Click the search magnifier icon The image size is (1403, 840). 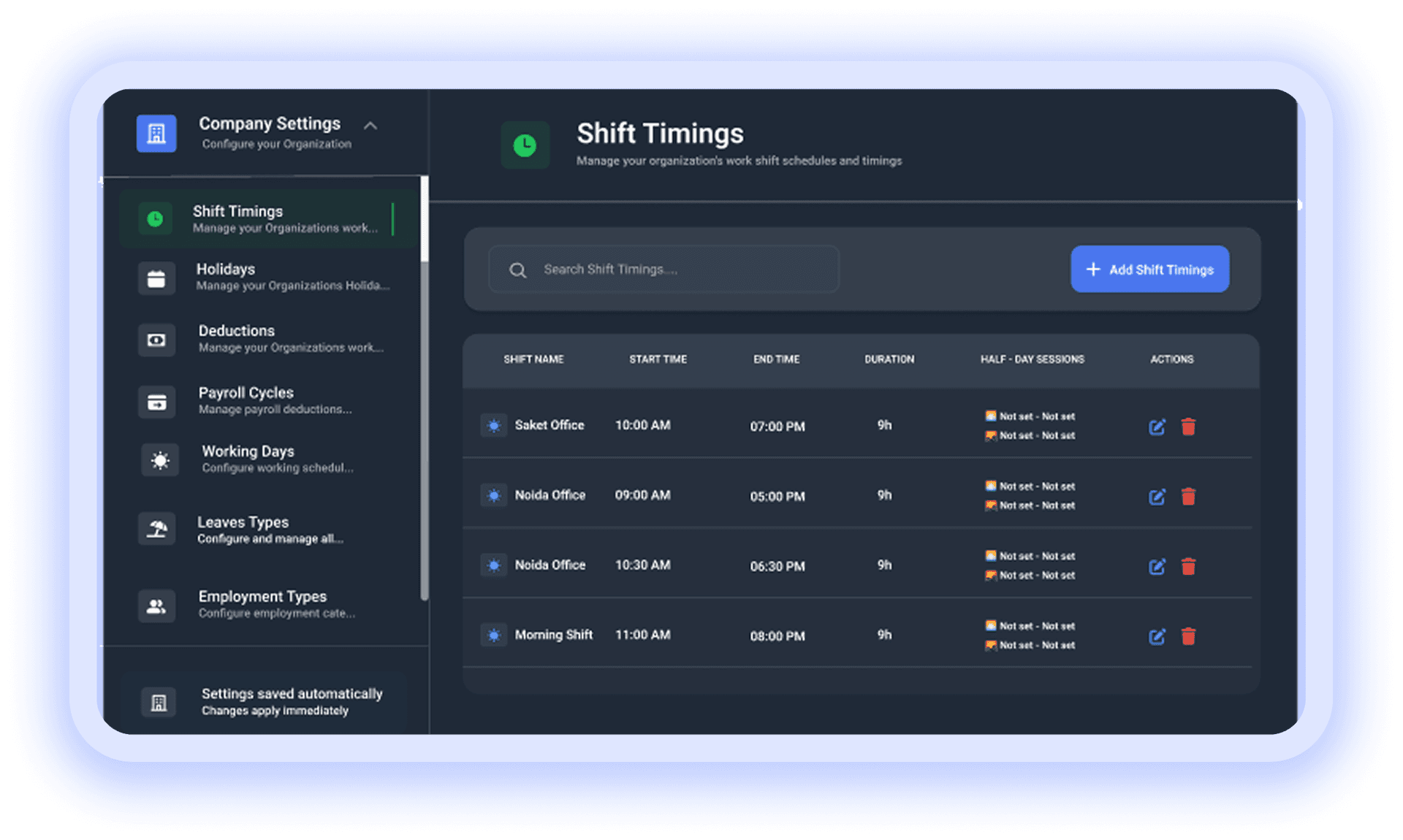click(518, 270)
